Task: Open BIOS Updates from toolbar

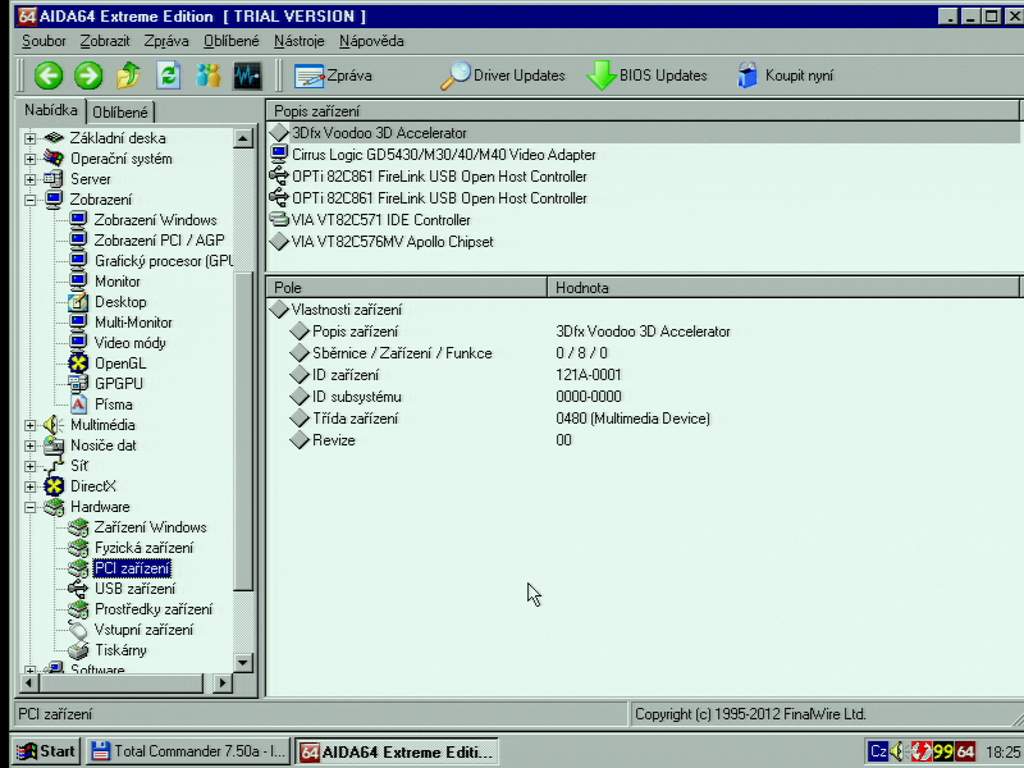Action: pos(647,76)
